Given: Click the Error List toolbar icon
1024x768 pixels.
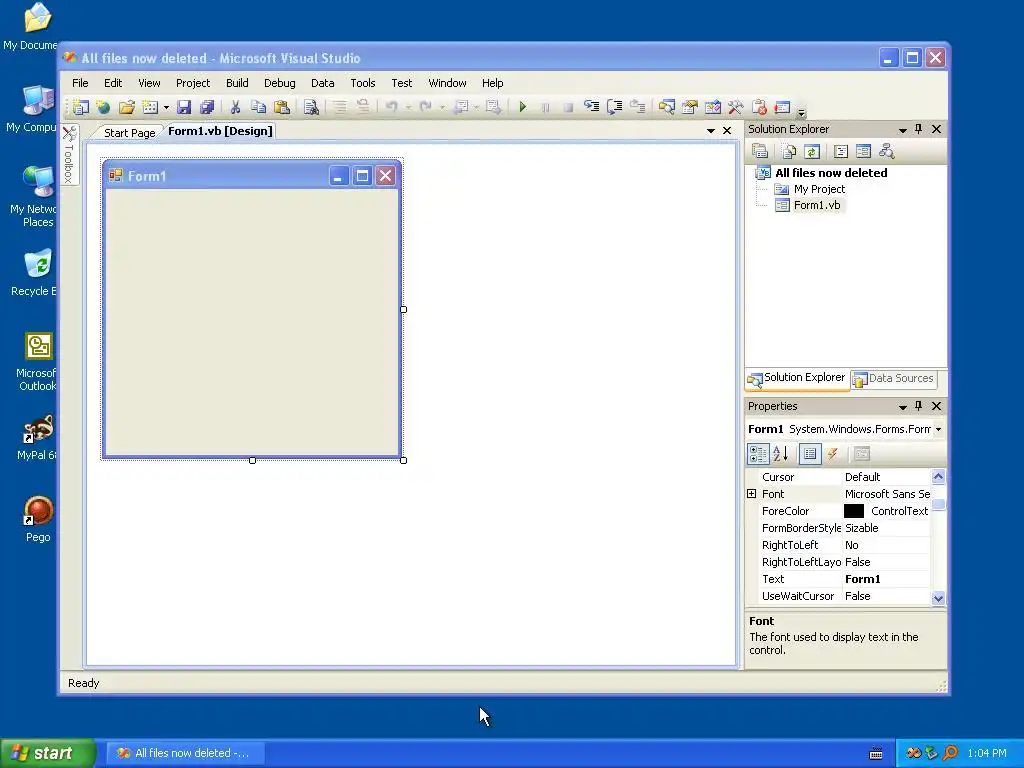Looking at the screenshot, I should point(759,107).
